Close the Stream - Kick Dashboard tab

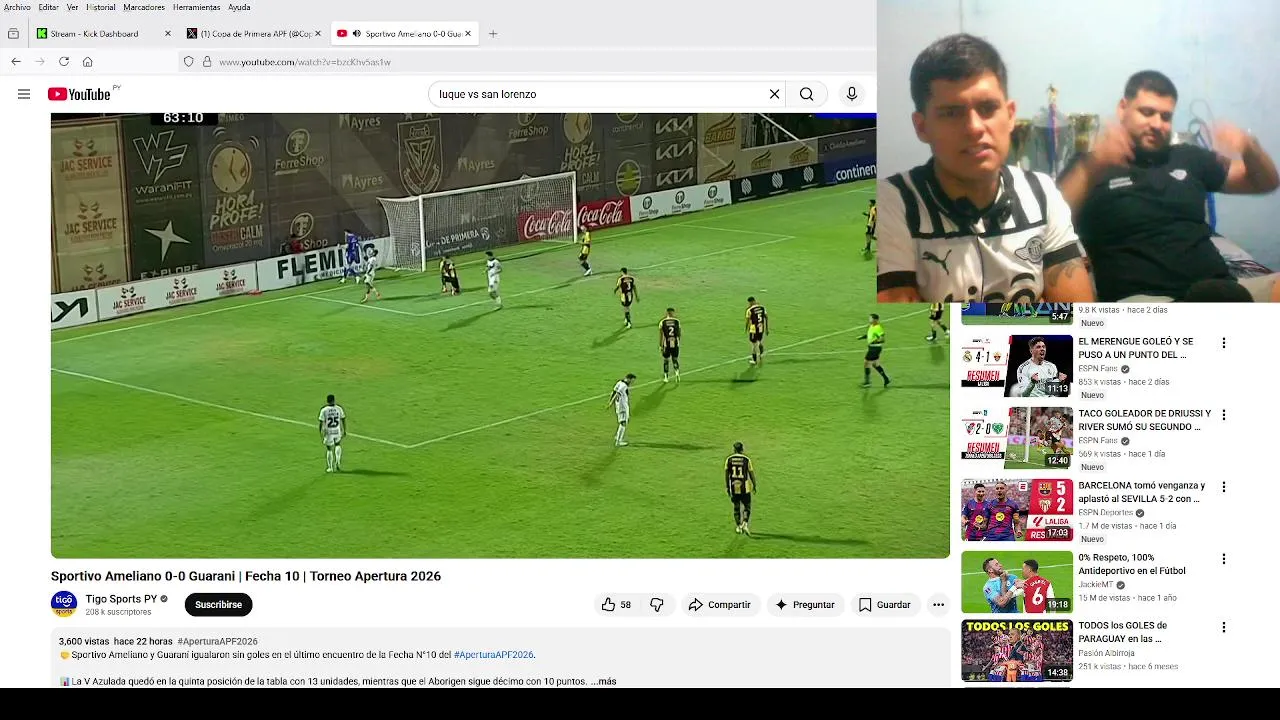pyautogui.click(x=168, y=34)
